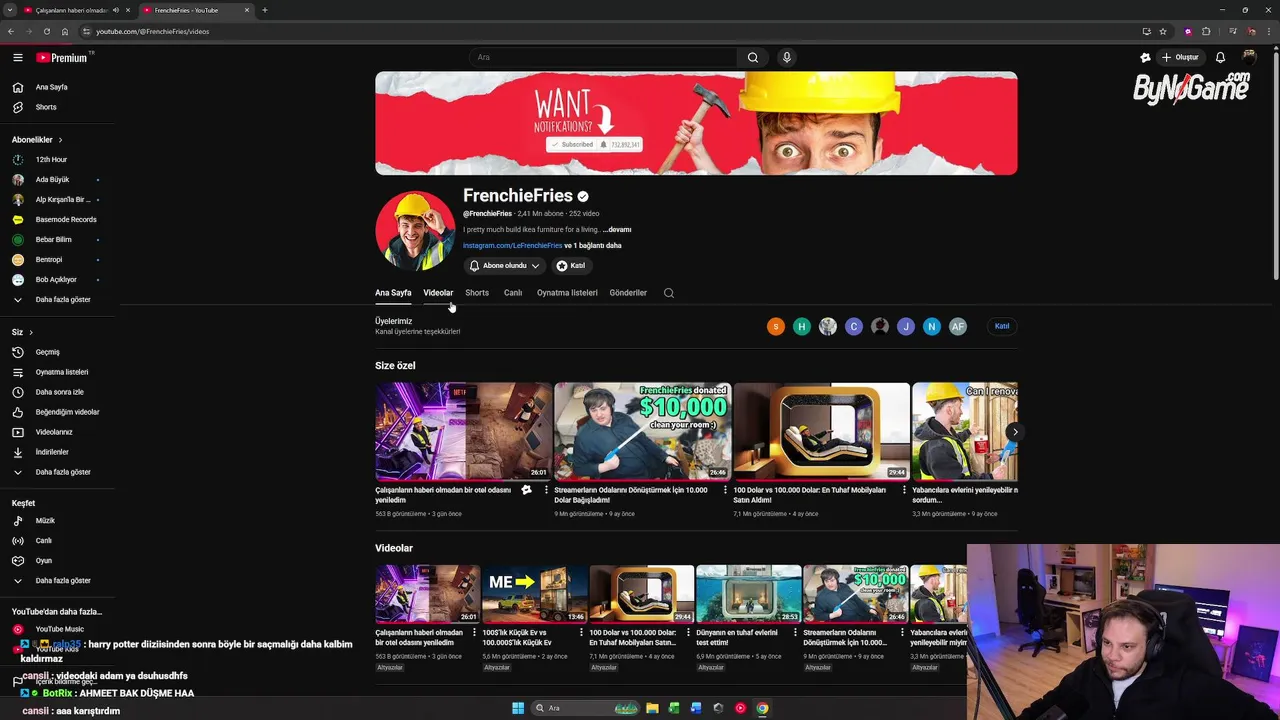Switch to Gönderiler tab

coord(628,293)
